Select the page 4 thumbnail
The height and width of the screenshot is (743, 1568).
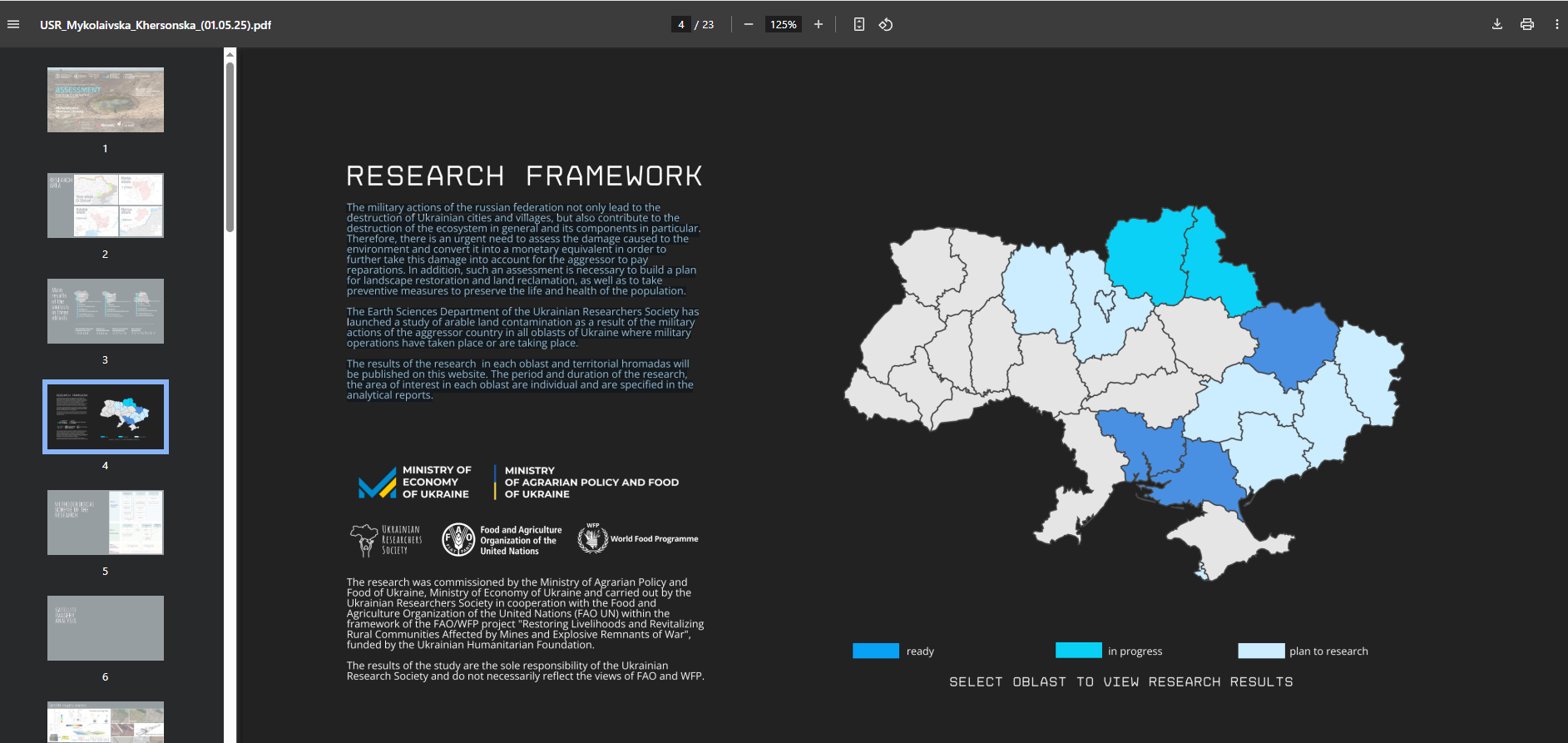(x=106, y=417)
